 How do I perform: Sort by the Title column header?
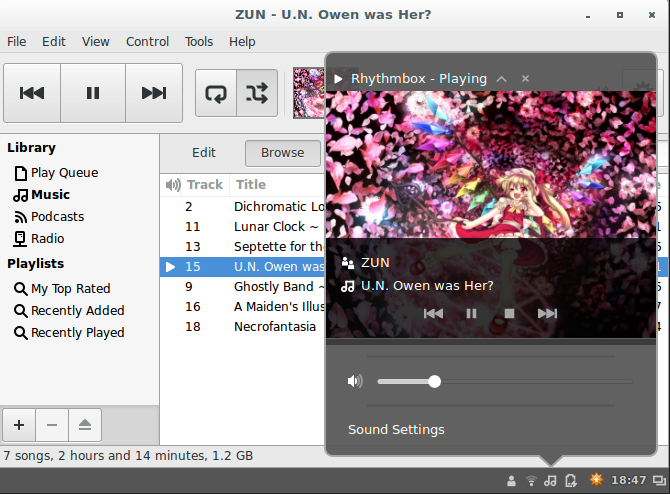tap(251, 185)
